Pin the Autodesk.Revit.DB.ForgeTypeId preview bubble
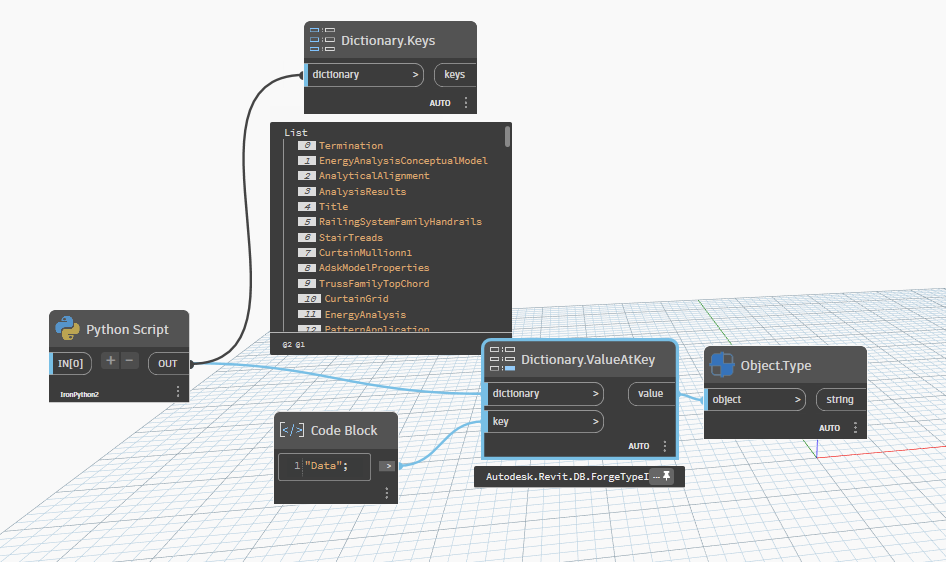The width and height of the screenshot is (946, 562). (666, 476)
